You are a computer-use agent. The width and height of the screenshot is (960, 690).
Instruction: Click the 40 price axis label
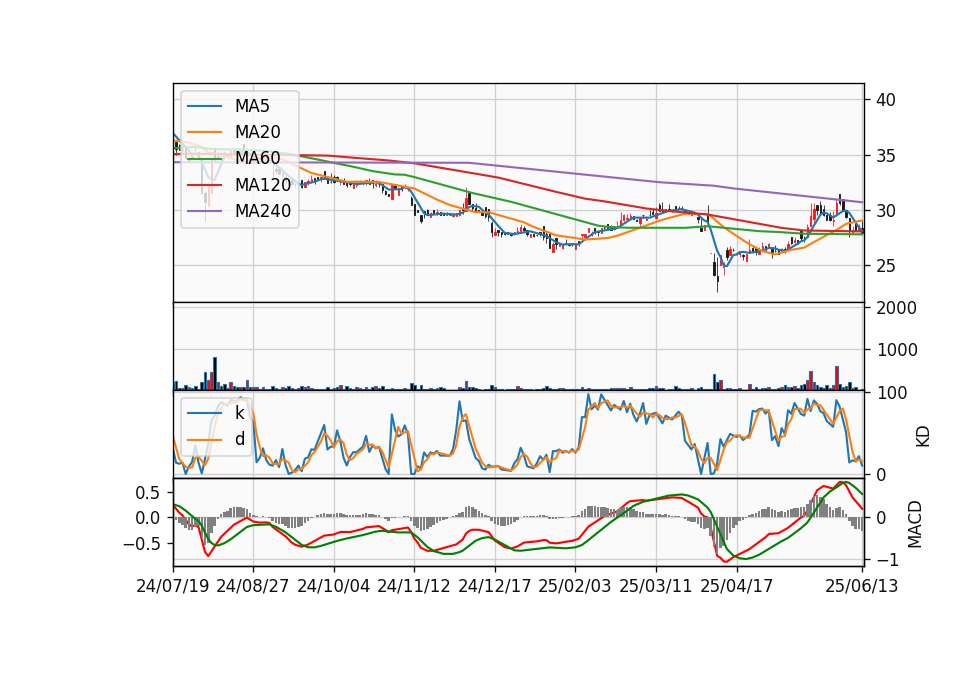tap(885, 100)
